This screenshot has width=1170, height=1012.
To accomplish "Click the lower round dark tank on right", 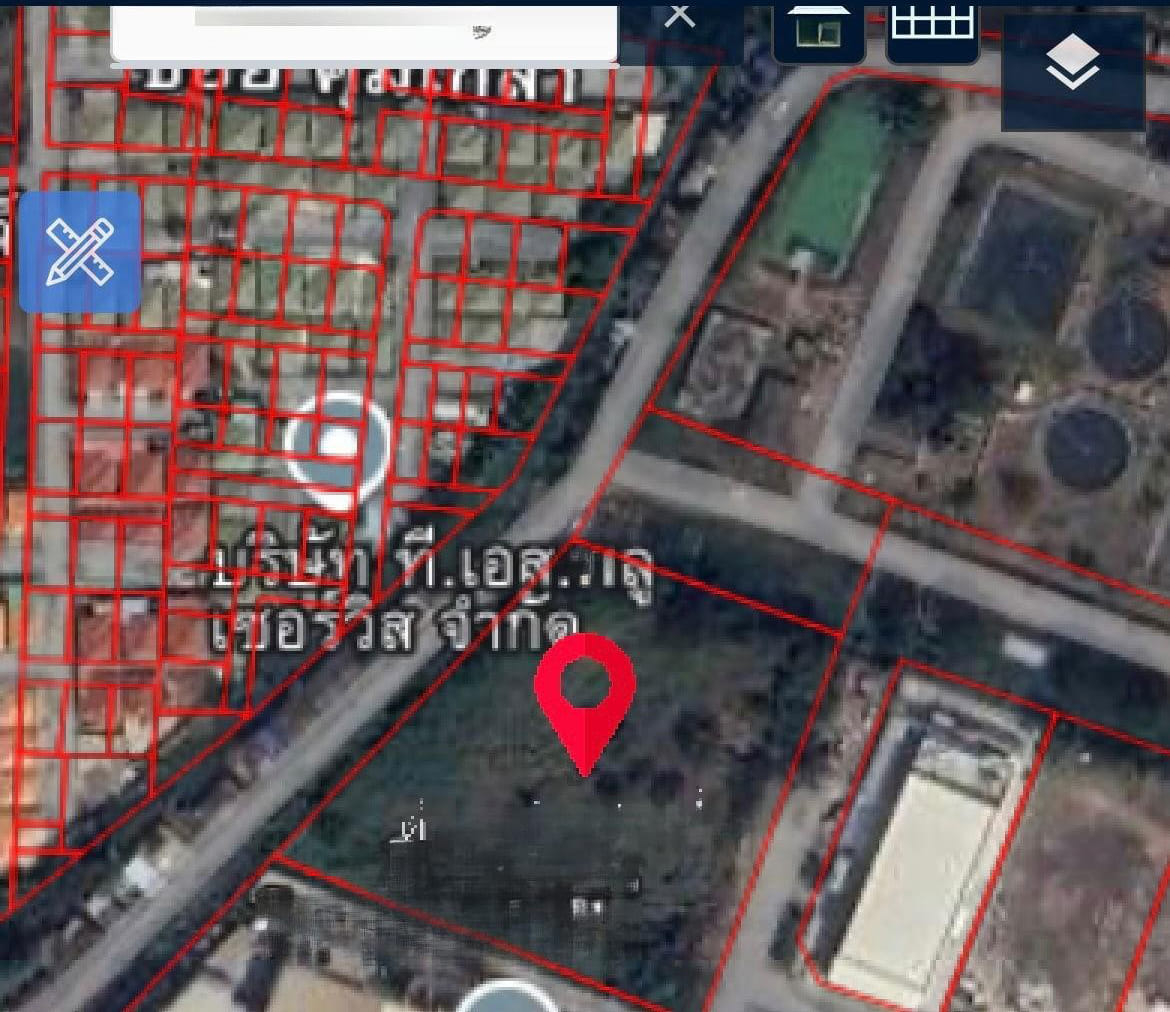I will pos(1087,446).
